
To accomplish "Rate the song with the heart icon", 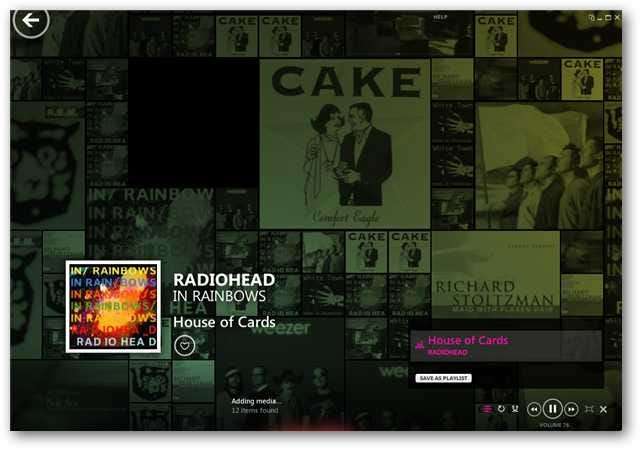I will [184, 345].
